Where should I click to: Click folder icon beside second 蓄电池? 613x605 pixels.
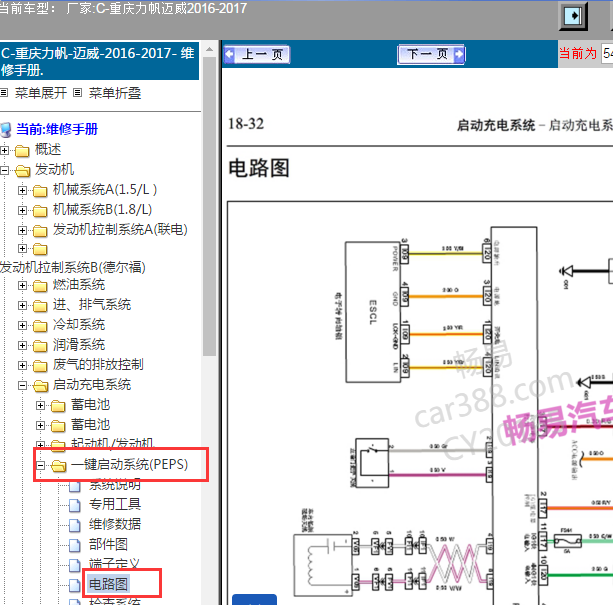click(58, 425)
